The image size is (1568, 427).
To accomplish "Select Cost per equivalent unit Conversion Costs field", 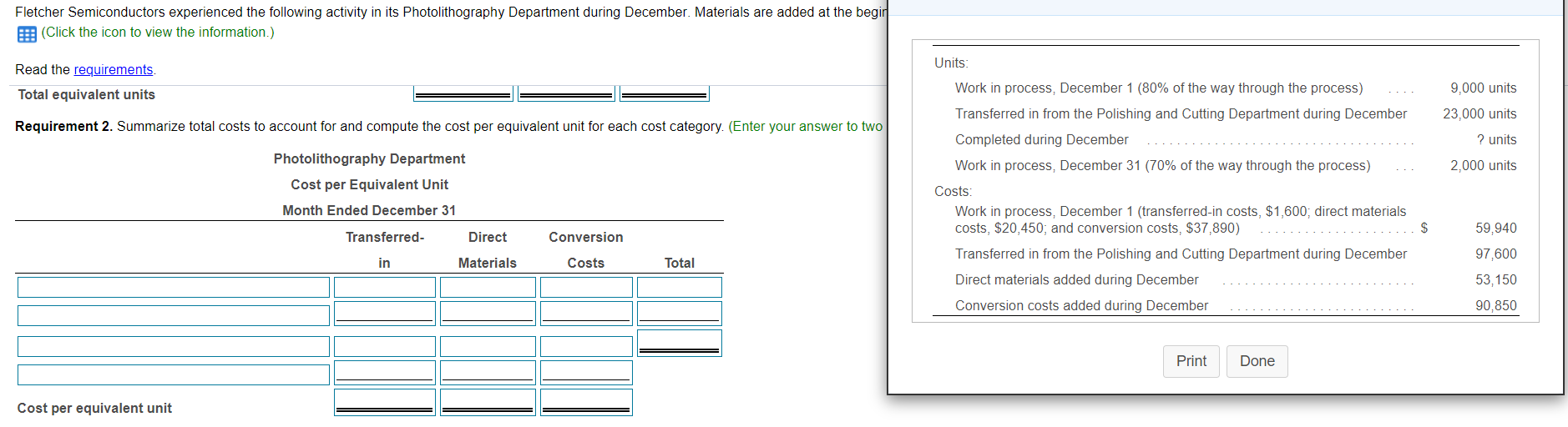I will pyautogui.click(x=586, y=401).
